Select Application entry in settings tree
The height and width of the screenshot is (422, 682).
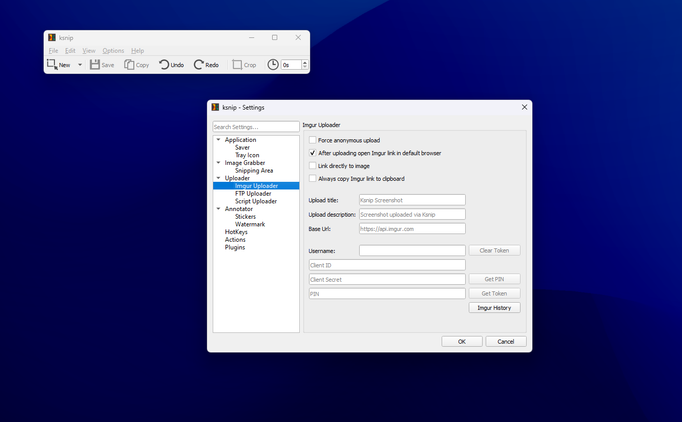point(240,140)
